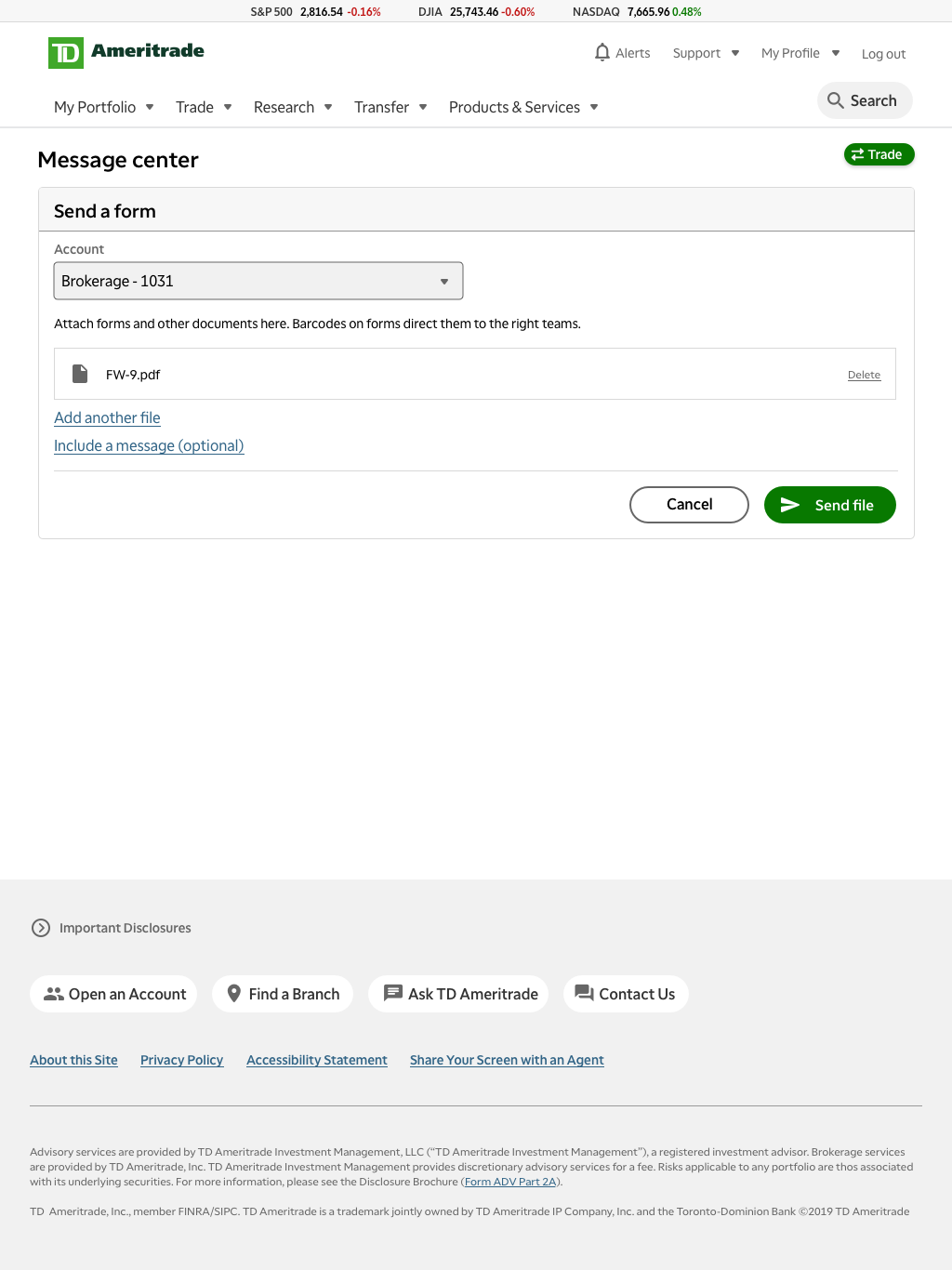
Task: Click the Open an Account people icon
Action: click(x=54, y=994)
